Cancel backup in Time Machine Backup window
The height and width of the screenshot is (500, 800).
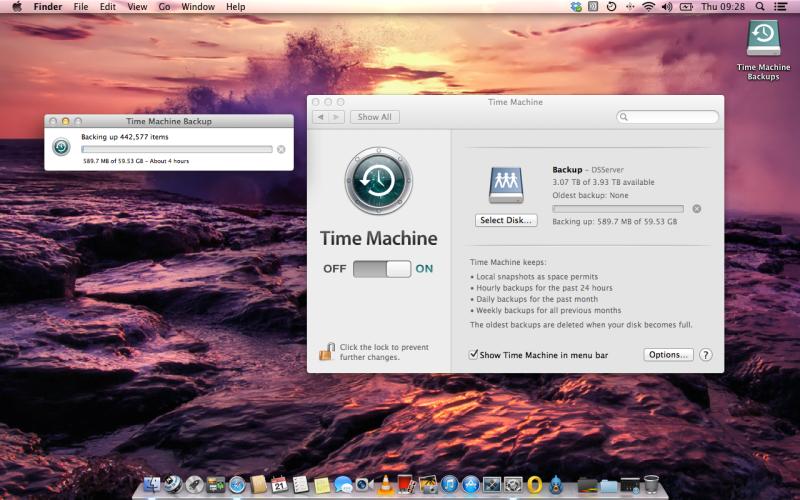coord(281,149)
